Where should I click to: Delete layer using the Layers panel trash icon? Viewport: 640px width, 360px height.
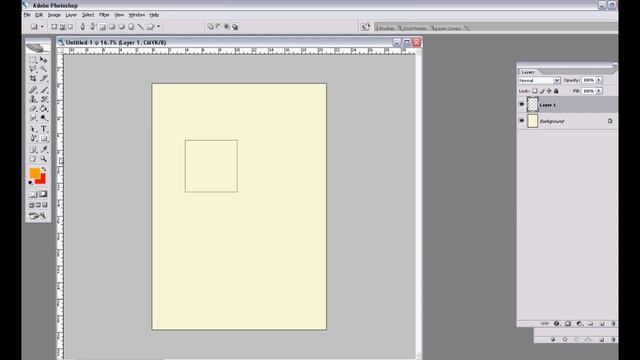pos(613,324)
